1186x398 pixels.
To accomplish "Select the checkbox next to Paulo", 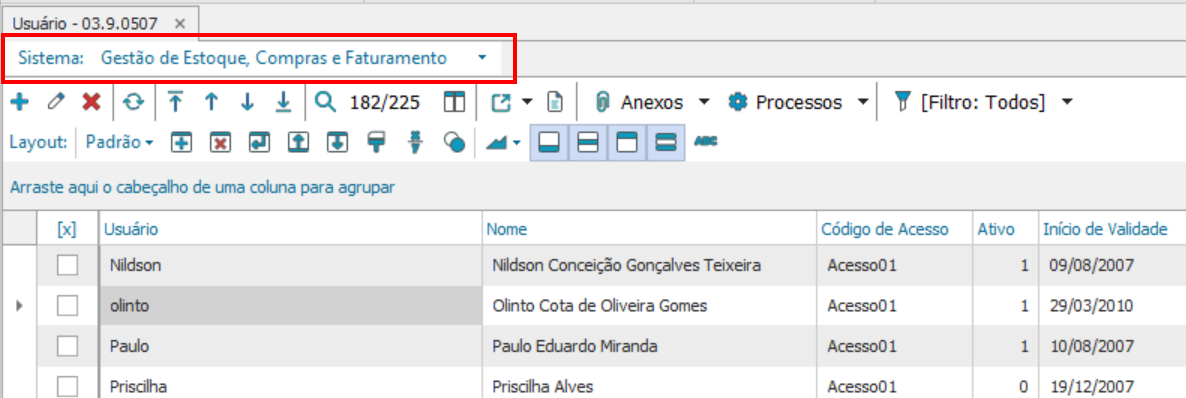I will tap(68, 346).
